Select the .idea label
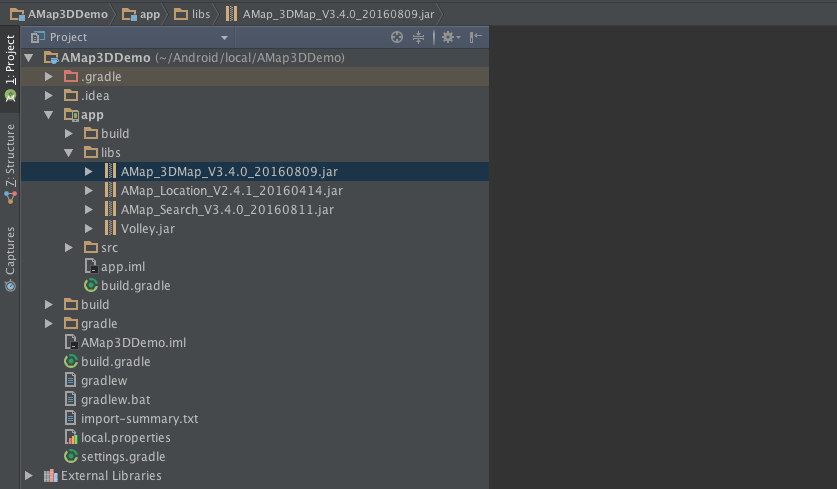 click(95, 96)
